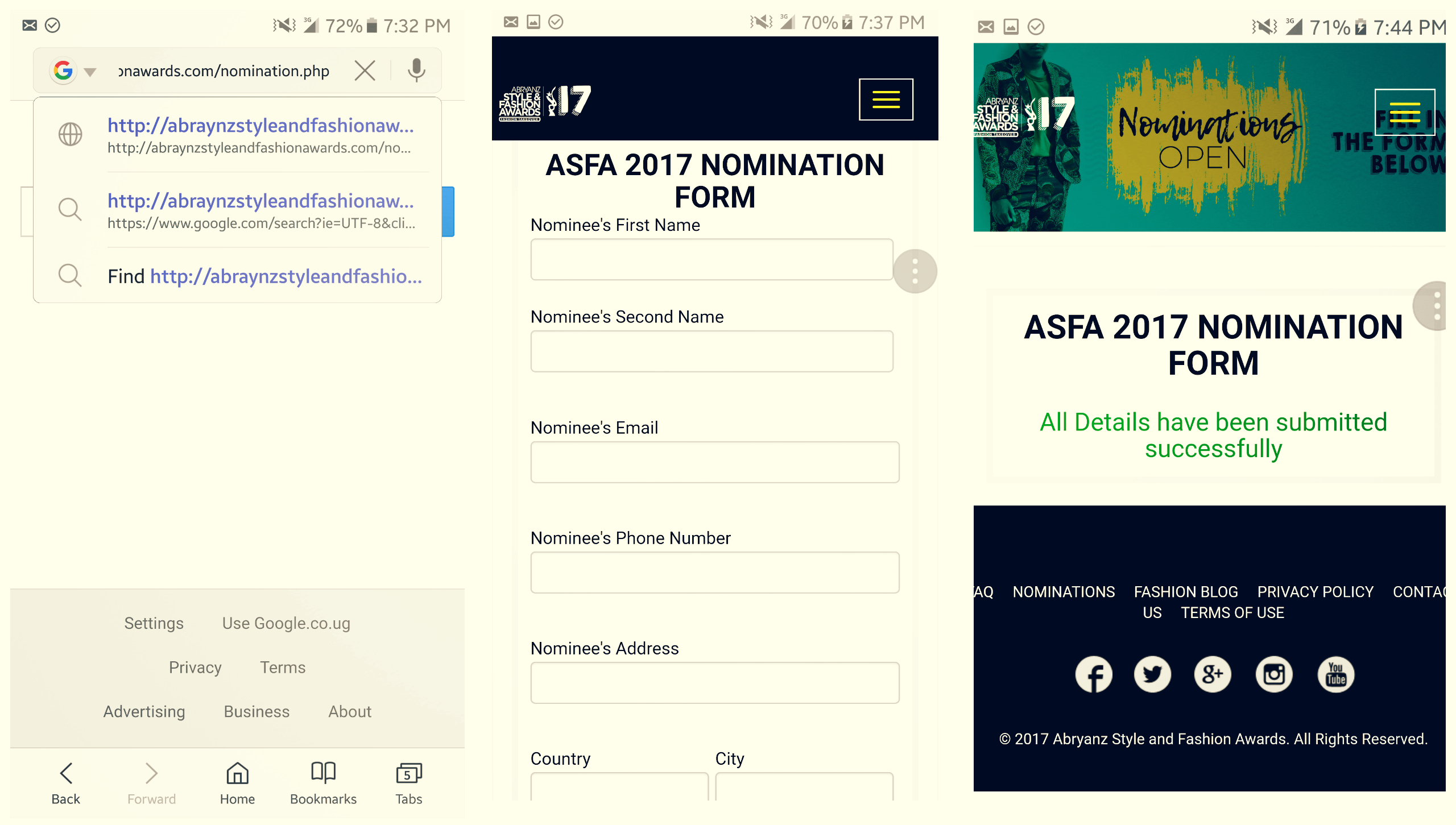Screen dimensions: 1456x825
Task: Tap the Nominations Open banner image
Action: [x=1209, y=138]
